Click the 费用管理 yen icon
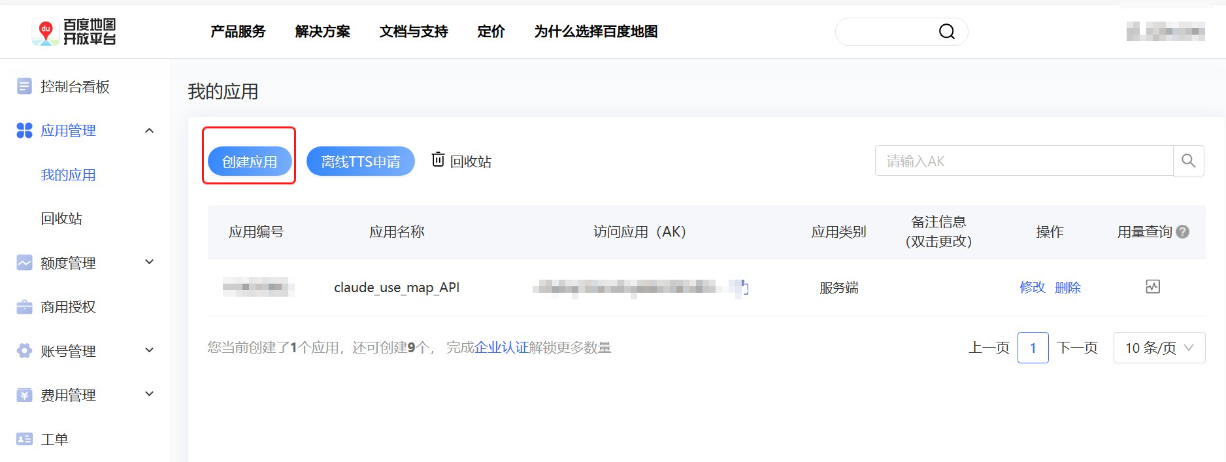 point(24,395)
